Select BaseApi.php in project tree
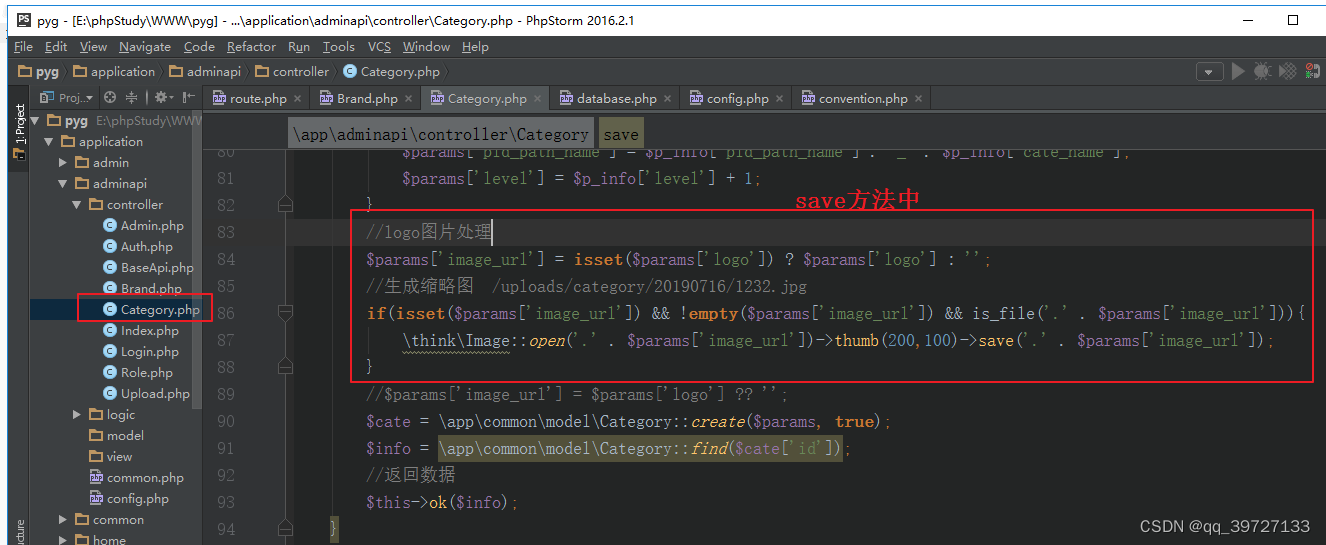 148,267
